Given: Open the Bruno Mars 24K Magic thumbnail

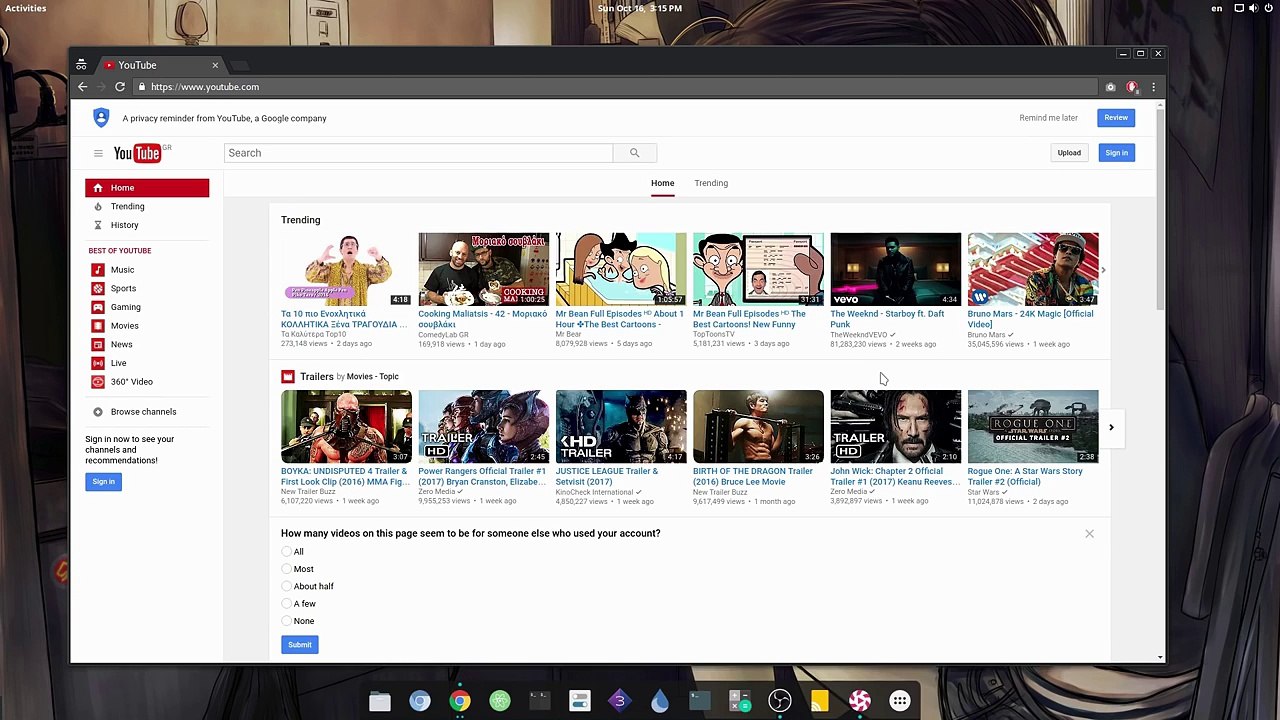Looking at the screenshot, I should pos(1033,270).
